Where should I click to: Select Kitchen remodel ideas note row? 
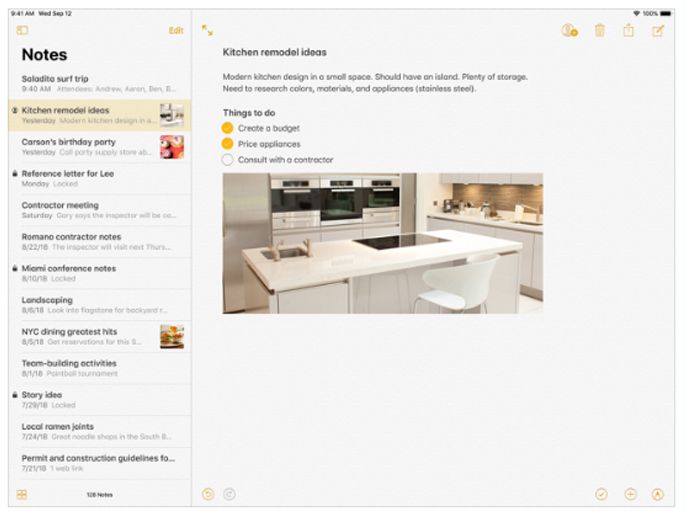100,115
